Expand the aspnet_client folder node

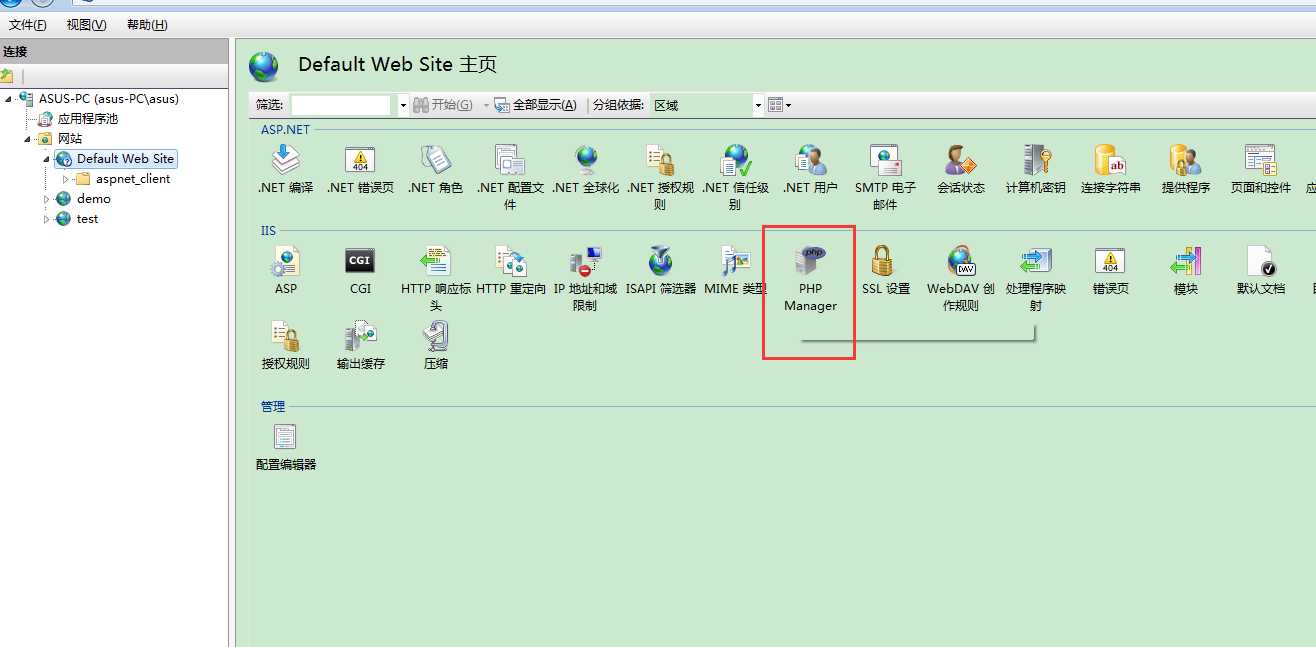[66, 179]
